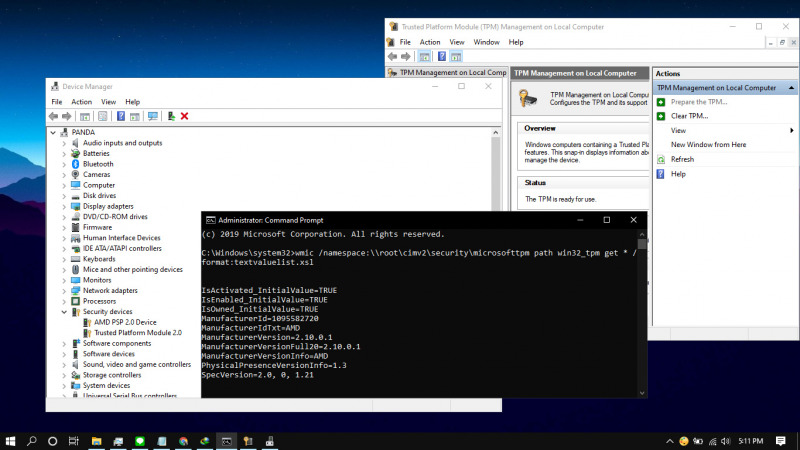Expand Storage controllers category
This screenshot has height=450, width=800.
(x=64, y=376)
